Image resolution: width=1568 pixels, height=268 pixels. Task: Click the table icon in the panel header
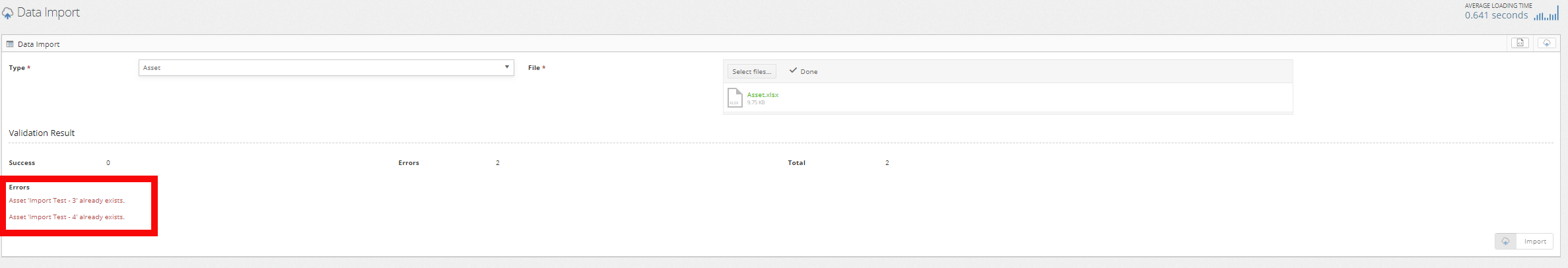coord(10,44)
